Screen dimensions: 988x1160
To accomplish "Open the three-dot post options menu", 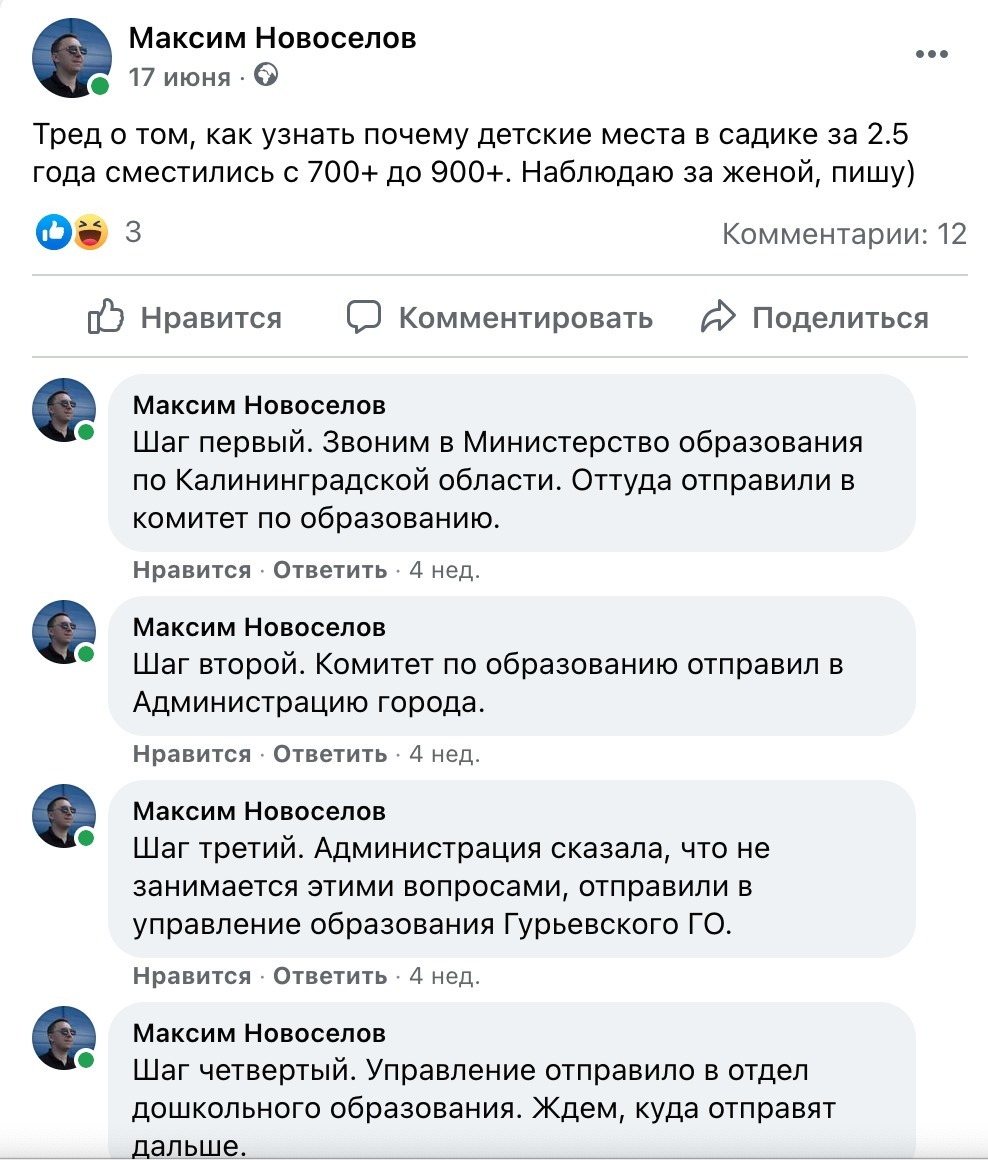I will click(x=931, y=54).
